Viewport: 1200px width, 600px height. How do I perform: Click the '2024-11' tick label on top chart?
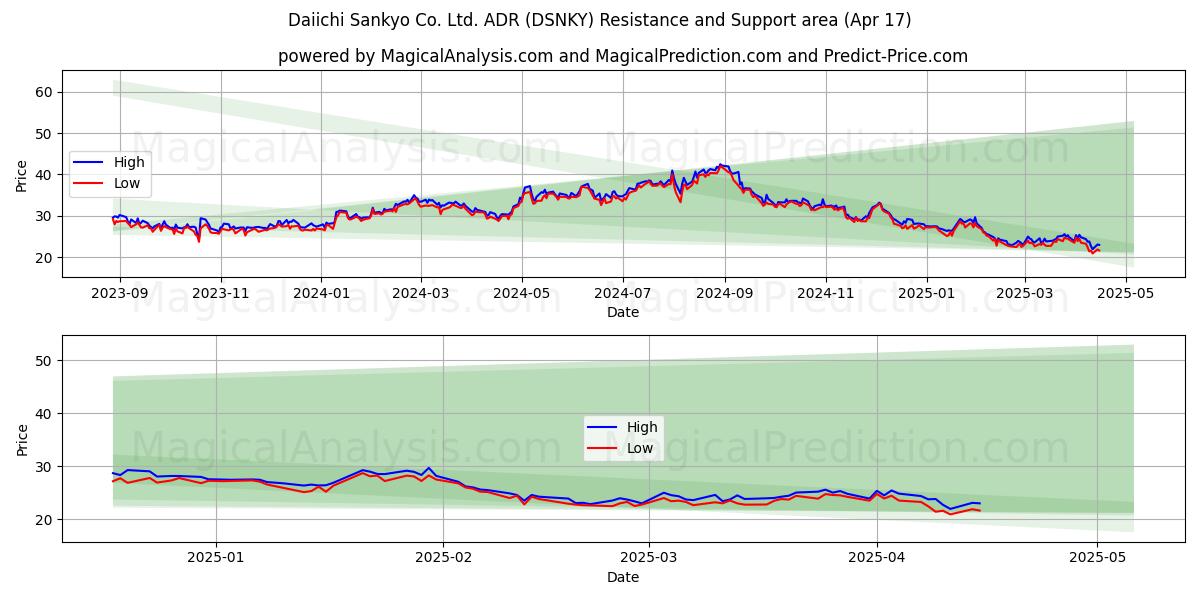click(x=825, y=296)
